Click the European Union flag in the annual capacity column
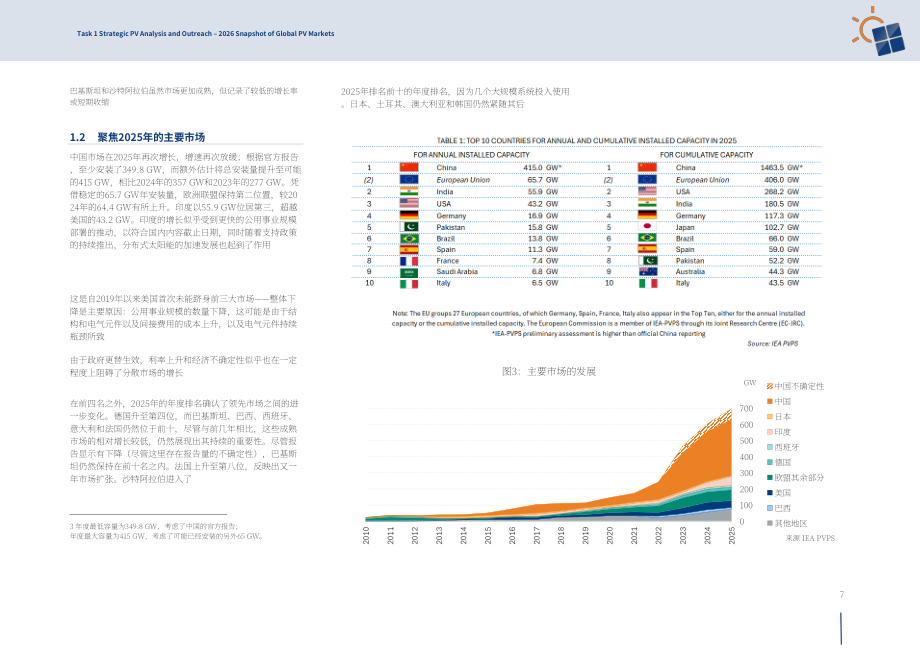 (409, 180)
